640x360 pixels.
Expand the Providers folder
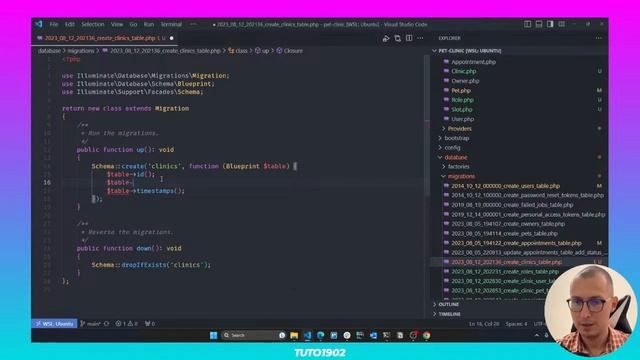[460, 129]
